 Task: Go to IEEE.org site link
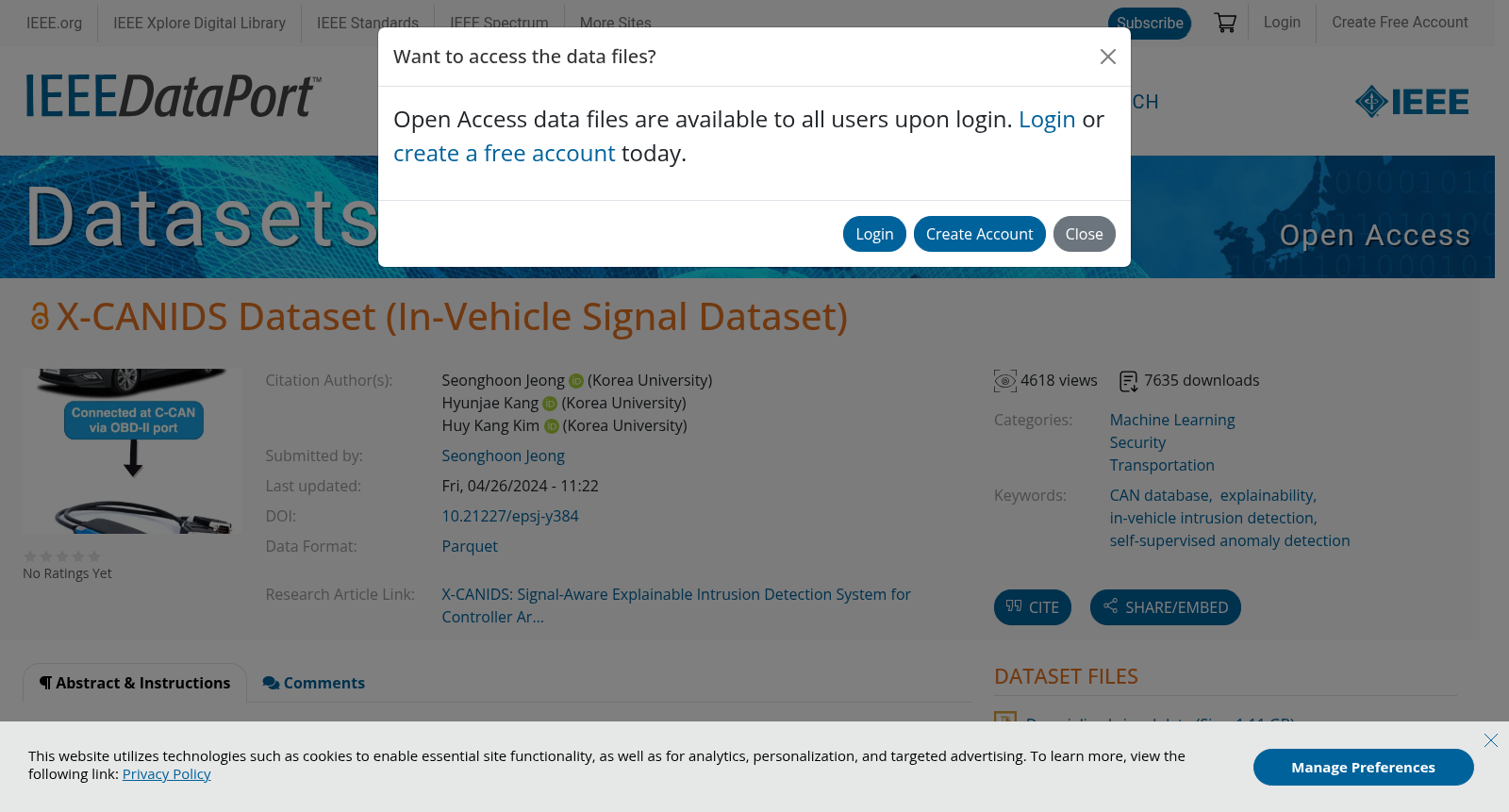[x=54, y=24]
